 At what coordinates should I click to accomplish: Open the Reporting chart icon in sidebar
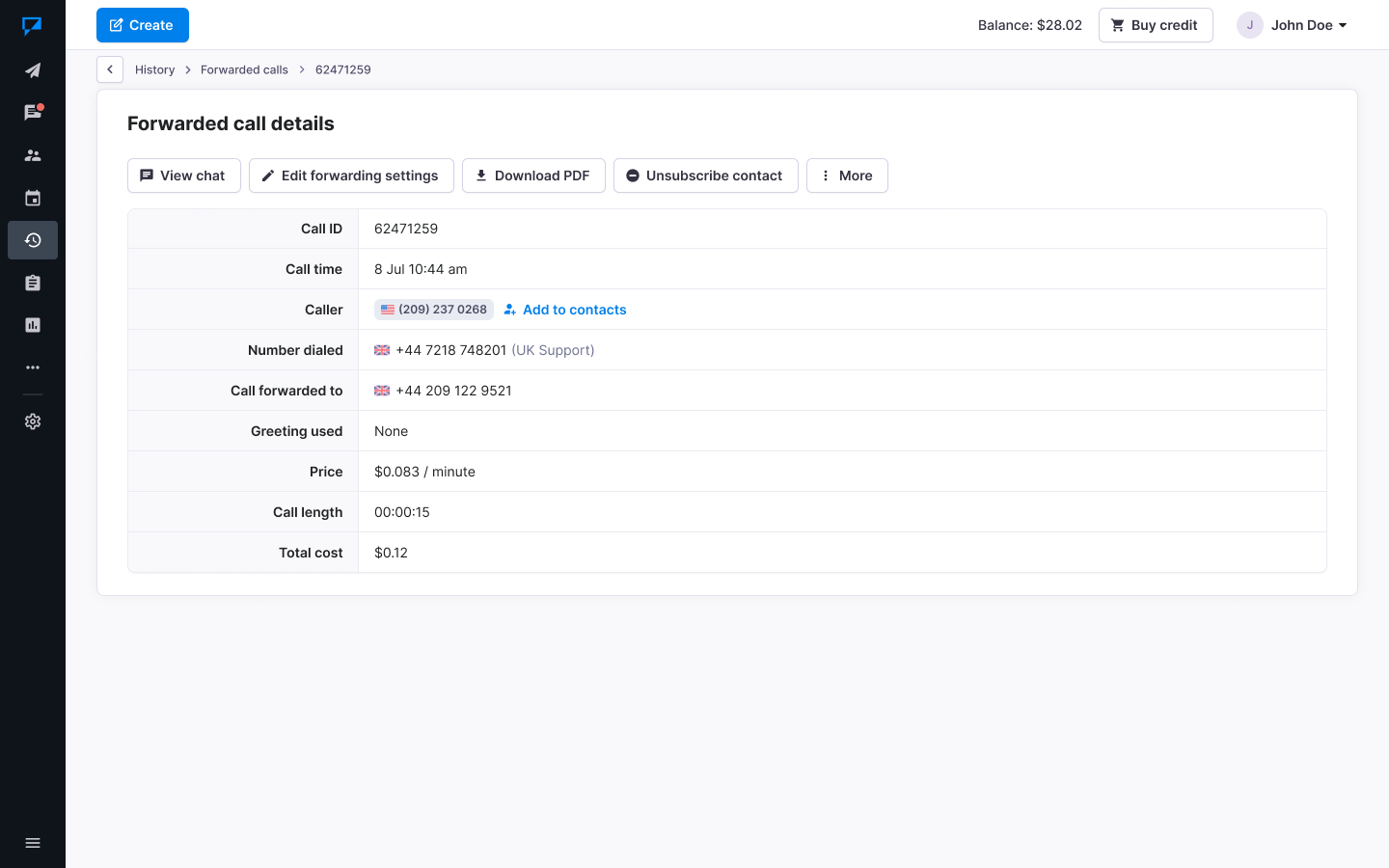[x=33, y=325]
